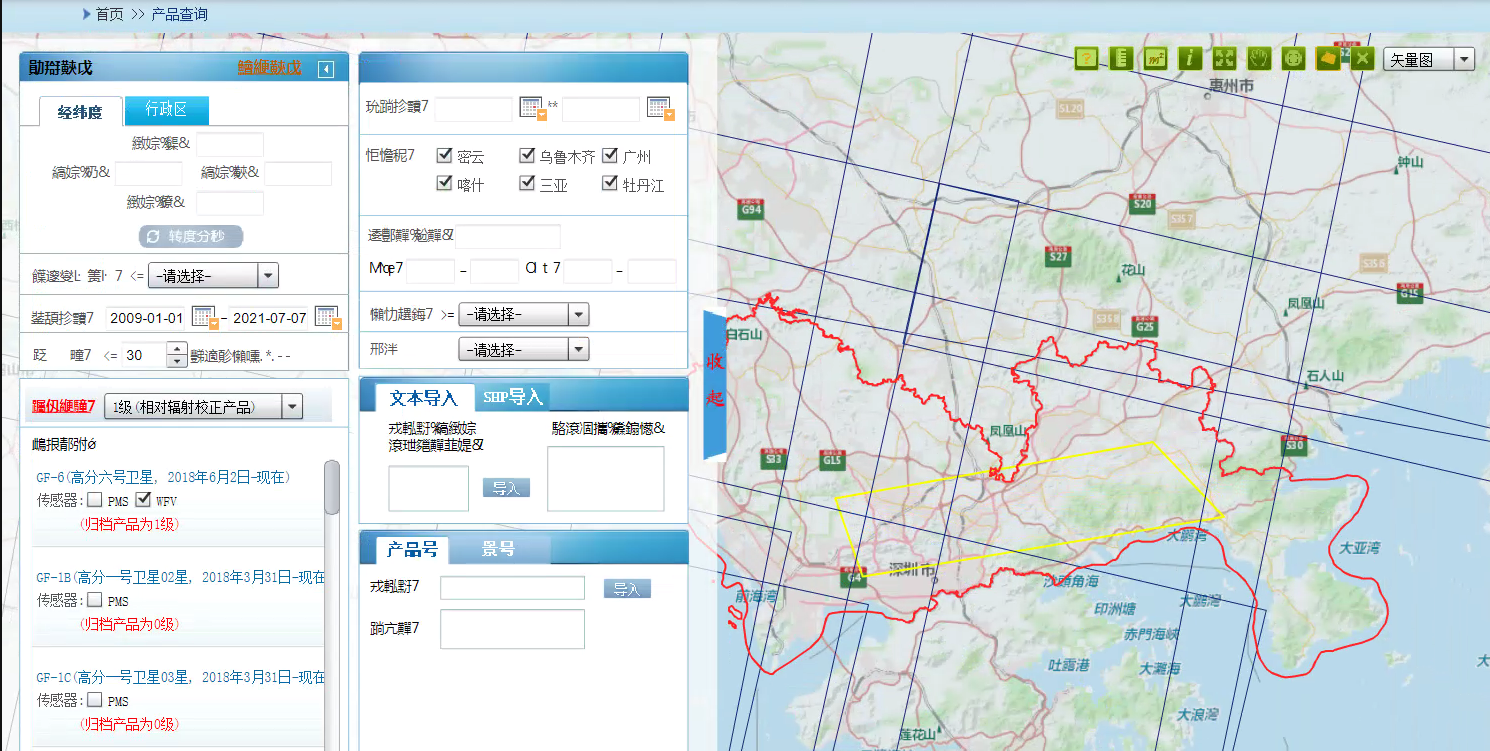Select the pan hand map tool
Viewport: 1490px width, 751px height.
coord(1259,59)
